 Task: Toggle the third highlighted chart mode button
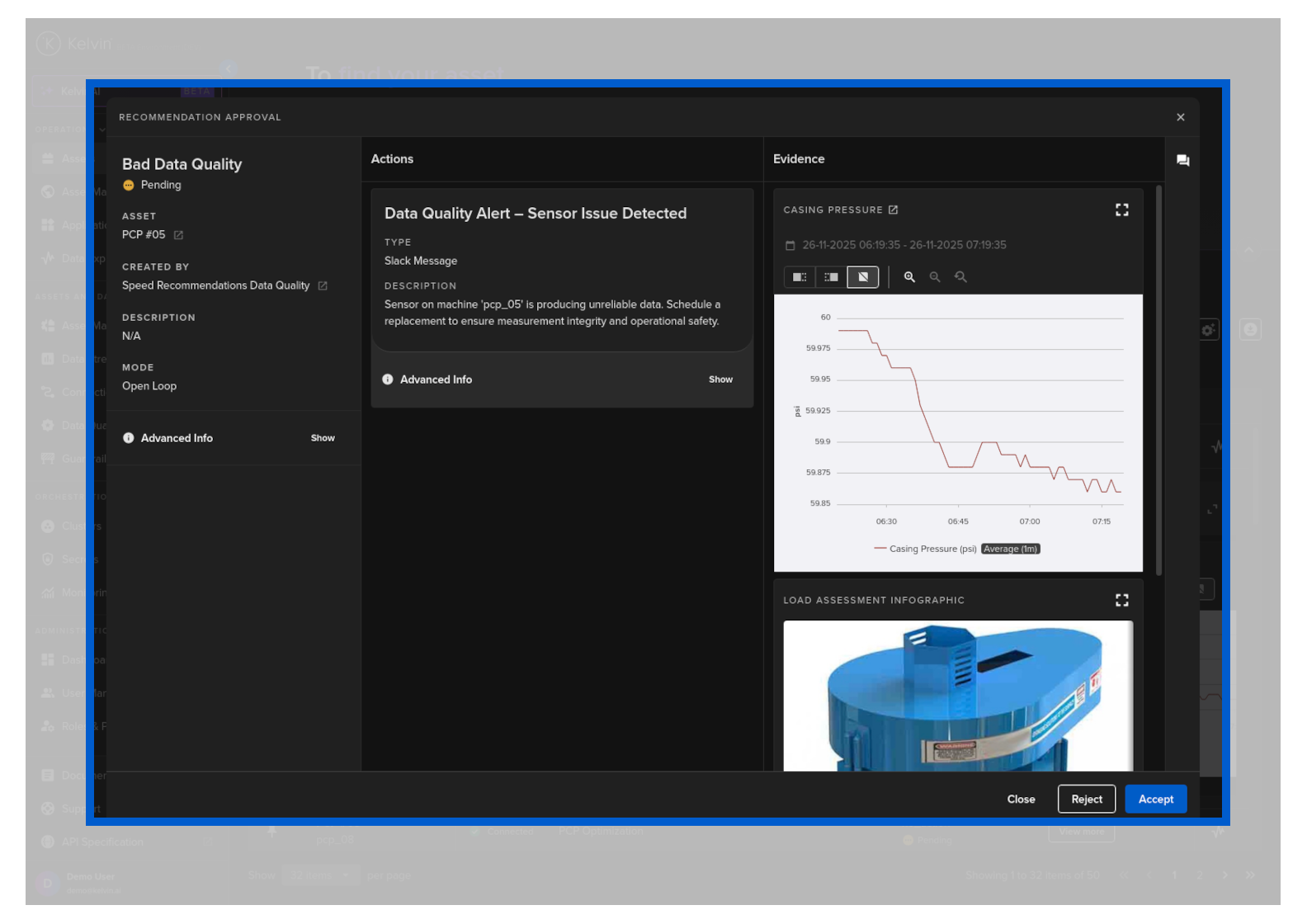coord(863,277)
